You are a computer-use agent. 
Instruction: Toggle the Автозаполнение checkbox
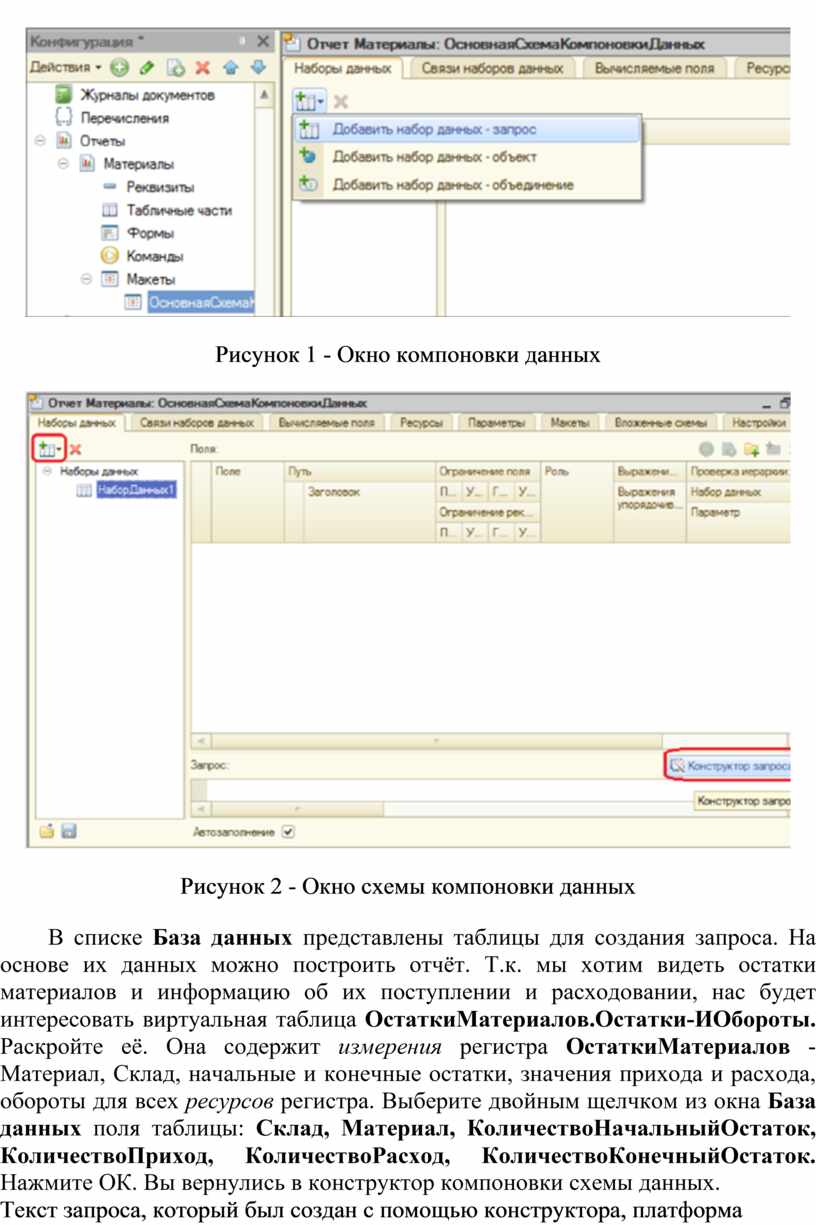pyautogui.click(x=289, y=831)
